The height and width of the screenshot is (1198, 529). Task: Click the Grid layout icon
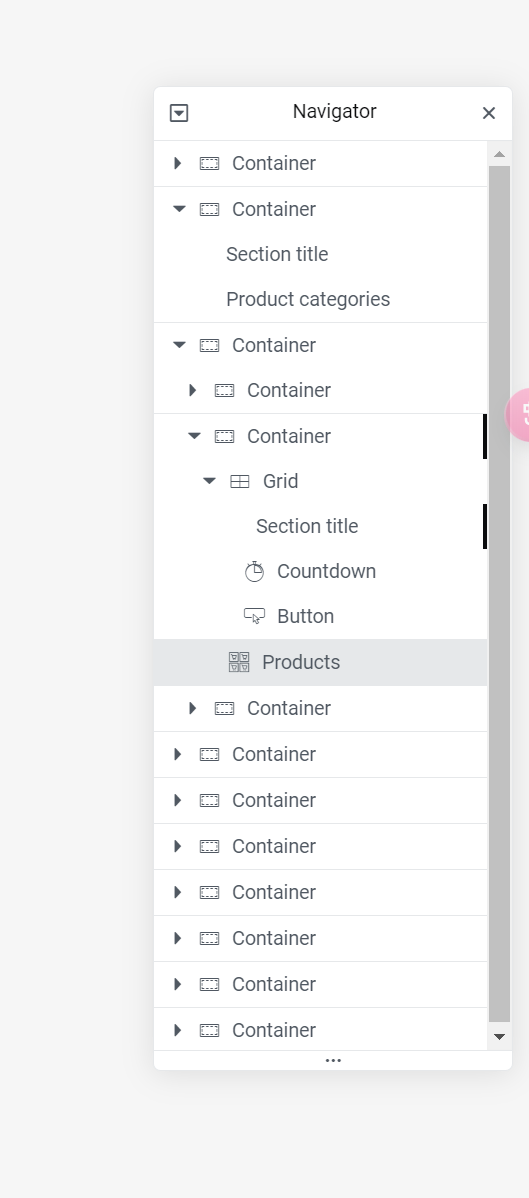pos(240,481)
